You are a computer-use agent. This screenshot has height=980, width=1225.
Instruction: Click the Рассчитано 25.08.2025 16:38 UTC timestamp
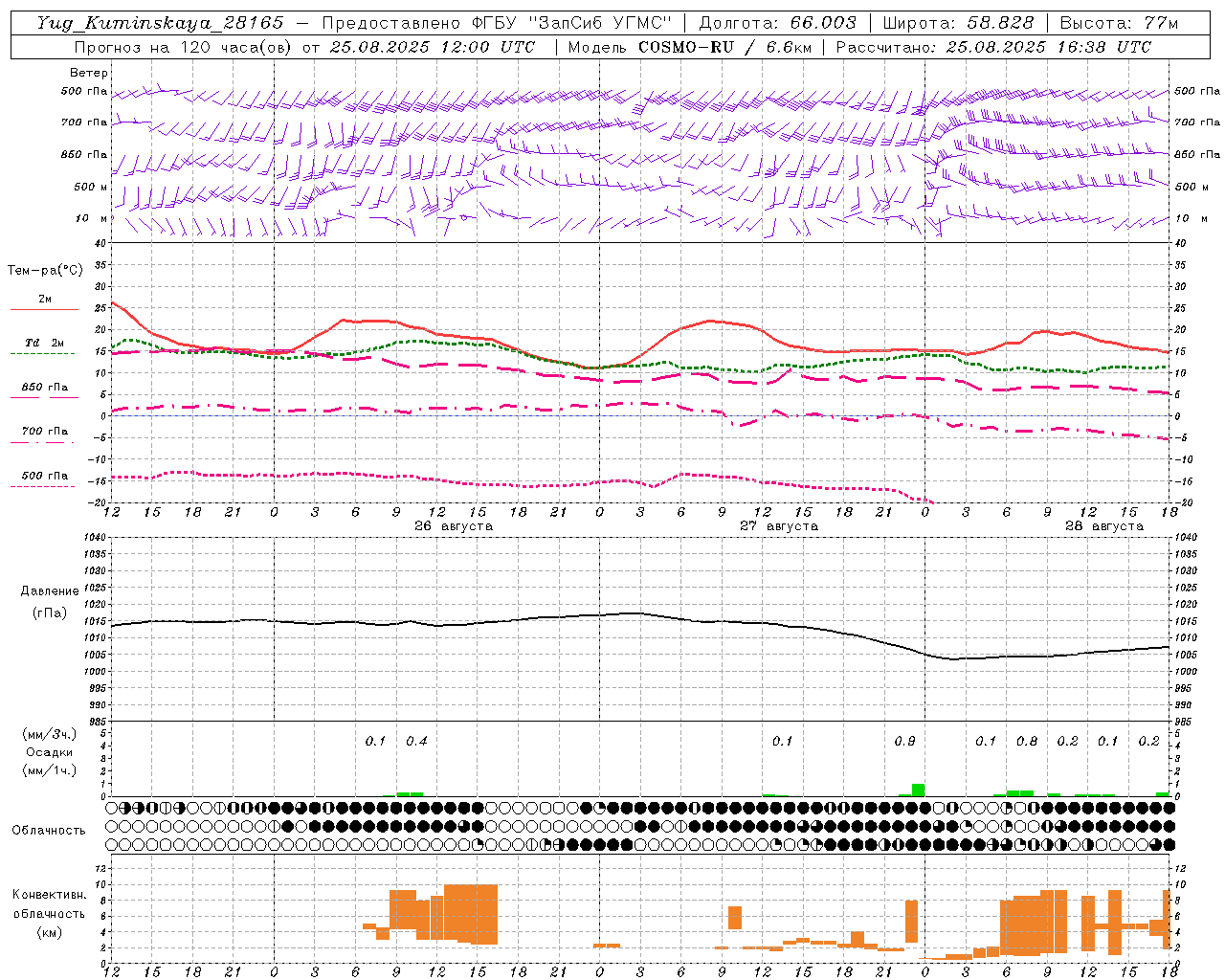click(x=993, y=47)
